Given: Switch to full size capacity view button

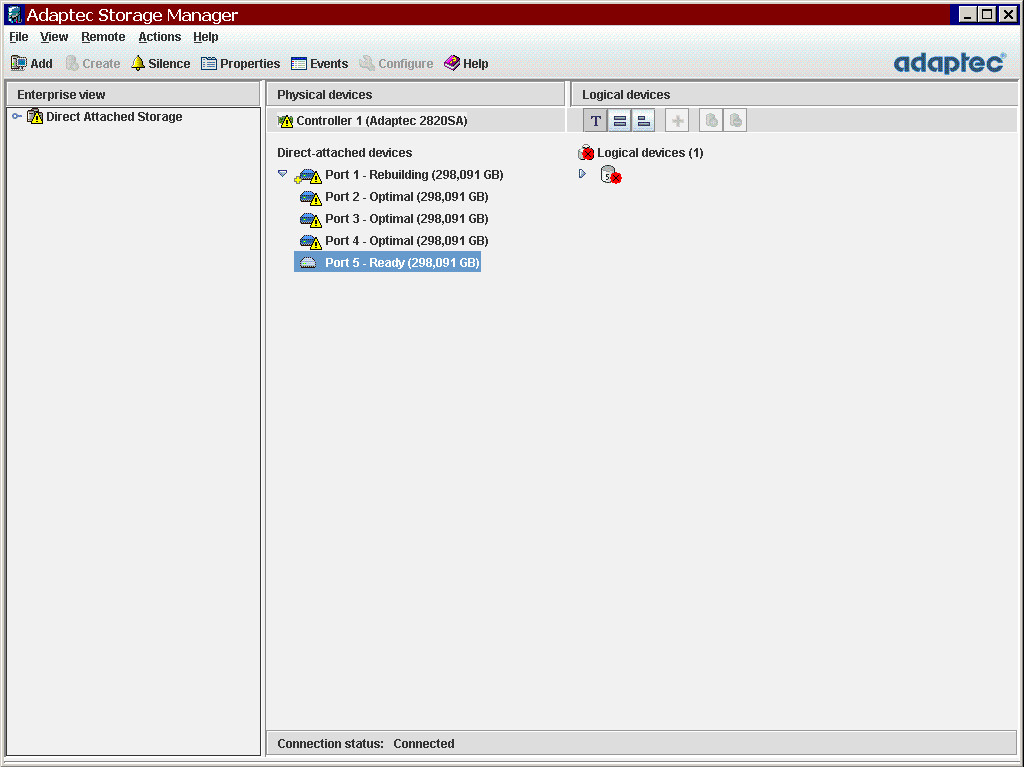Looking at the screenshot, I should [x=620, y=121].
